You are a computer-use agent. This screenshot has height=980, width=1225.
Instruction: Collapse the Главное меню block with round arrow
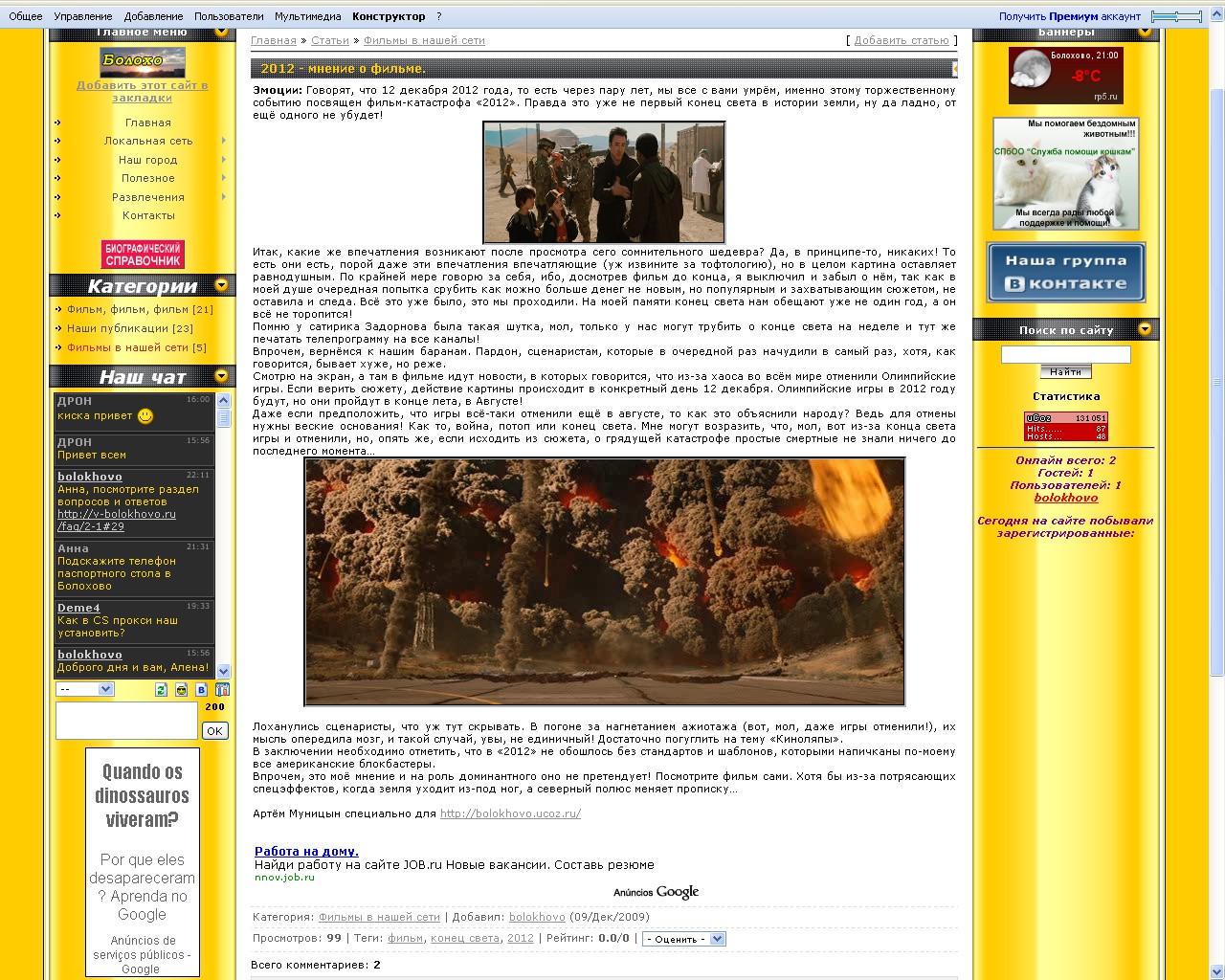coord(221,32)
